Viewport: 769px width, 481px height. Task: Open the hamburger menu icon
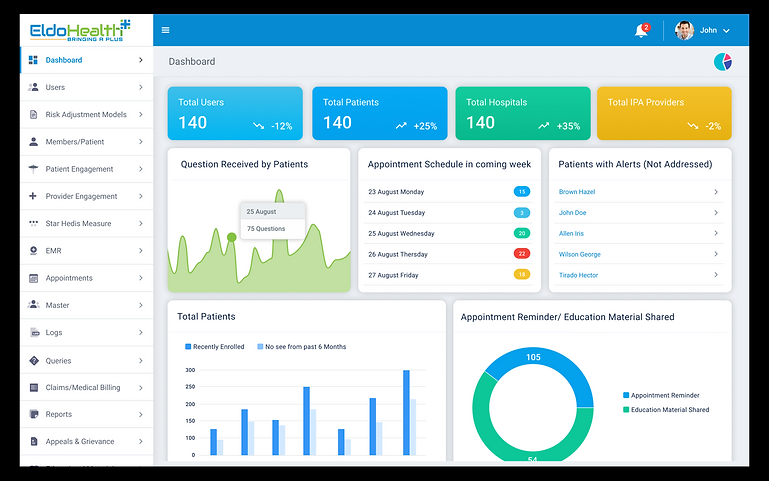point(166,30)
